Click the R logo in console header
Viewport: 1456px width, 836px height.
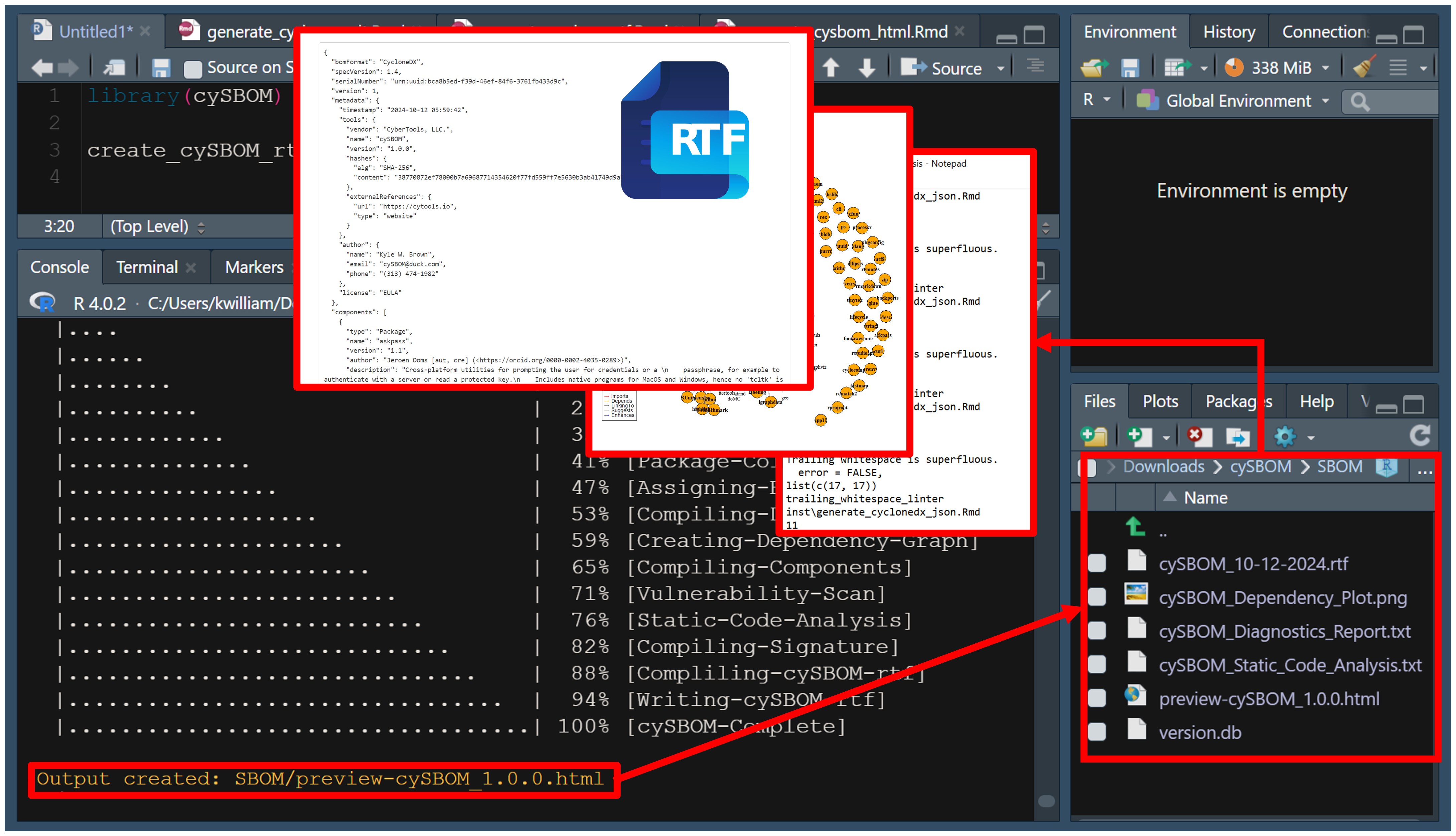[42, 302]
